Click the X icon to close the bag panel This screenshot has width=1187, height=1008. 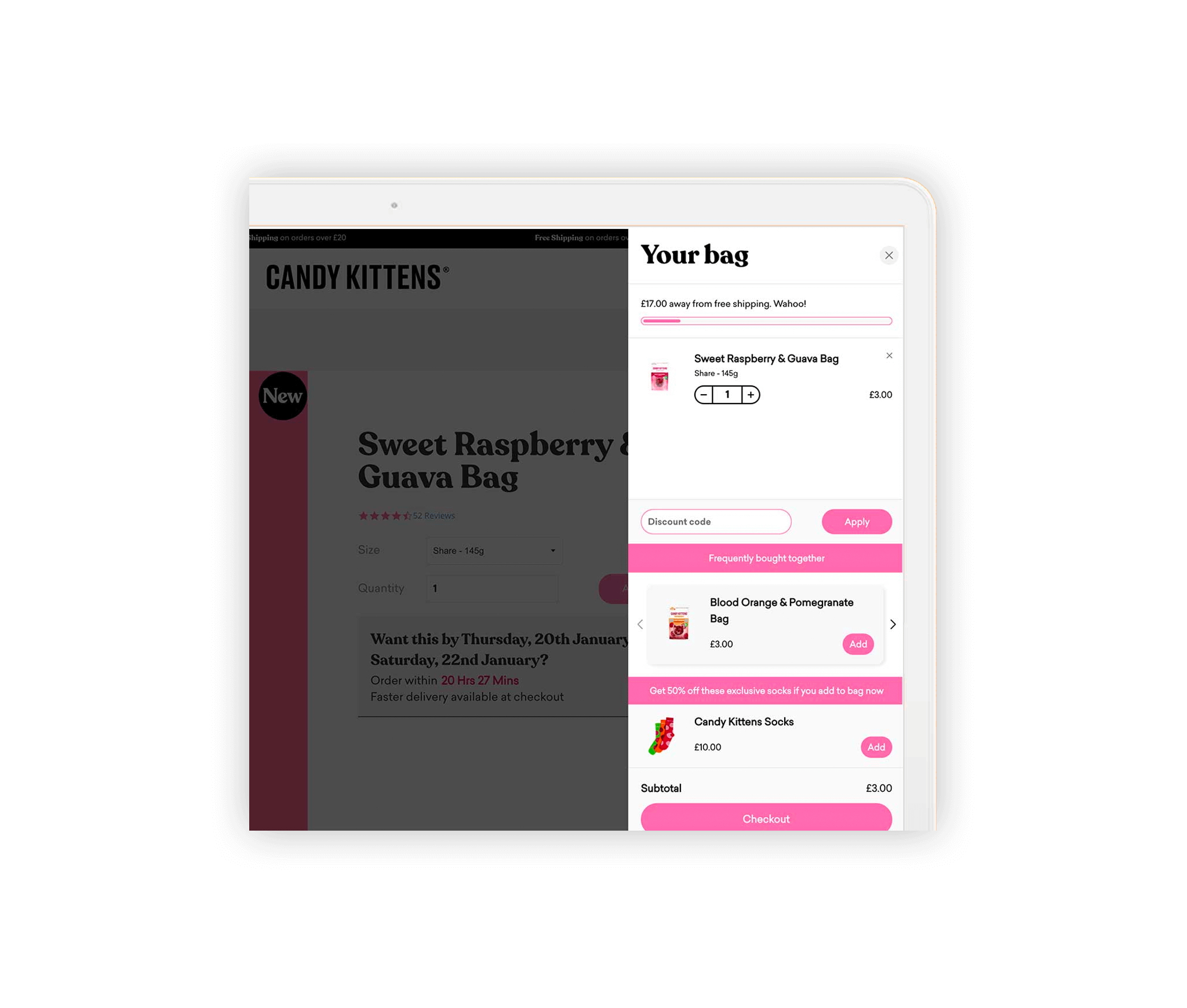889,254
